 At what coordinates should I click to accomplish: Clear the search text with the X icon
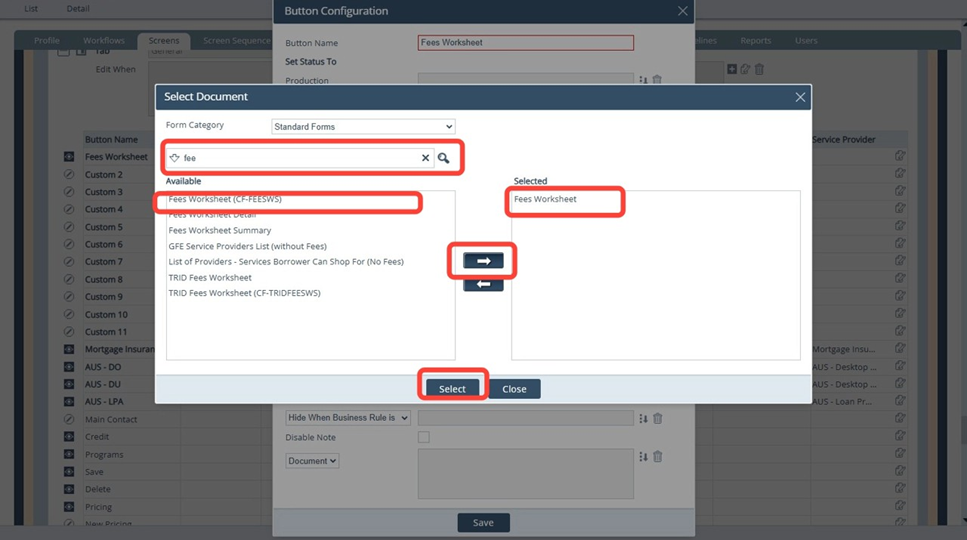[x=425, y=158]
